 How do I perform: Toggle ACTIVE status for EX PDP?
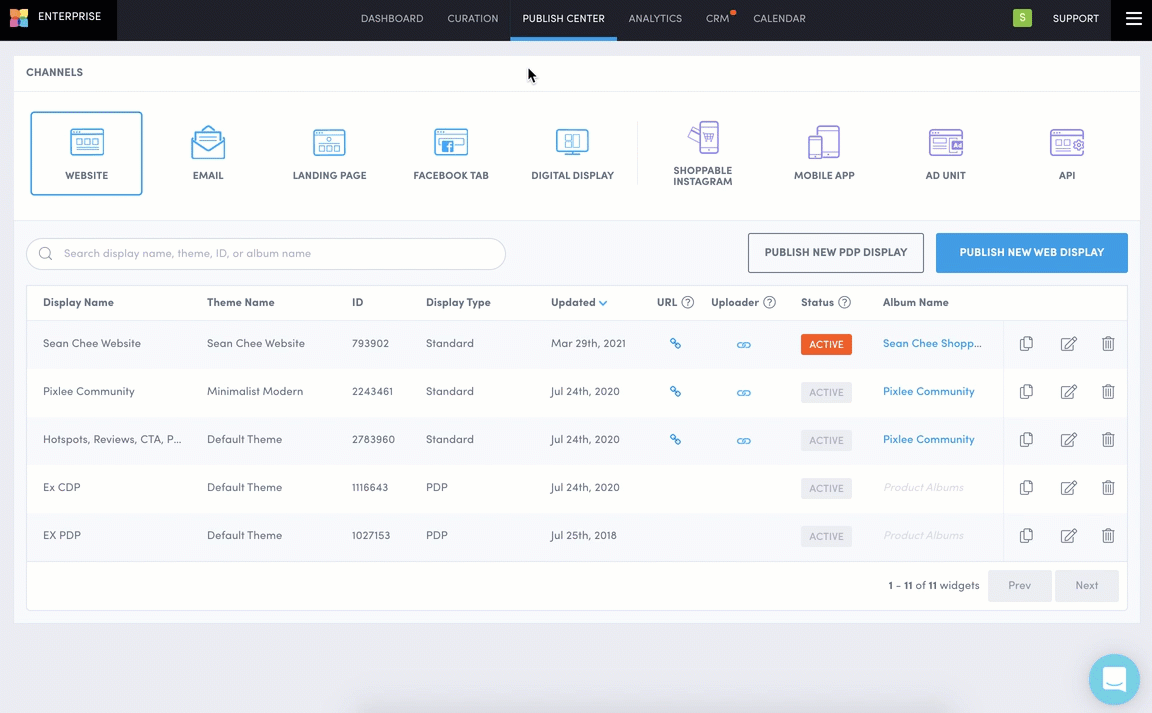826,536
